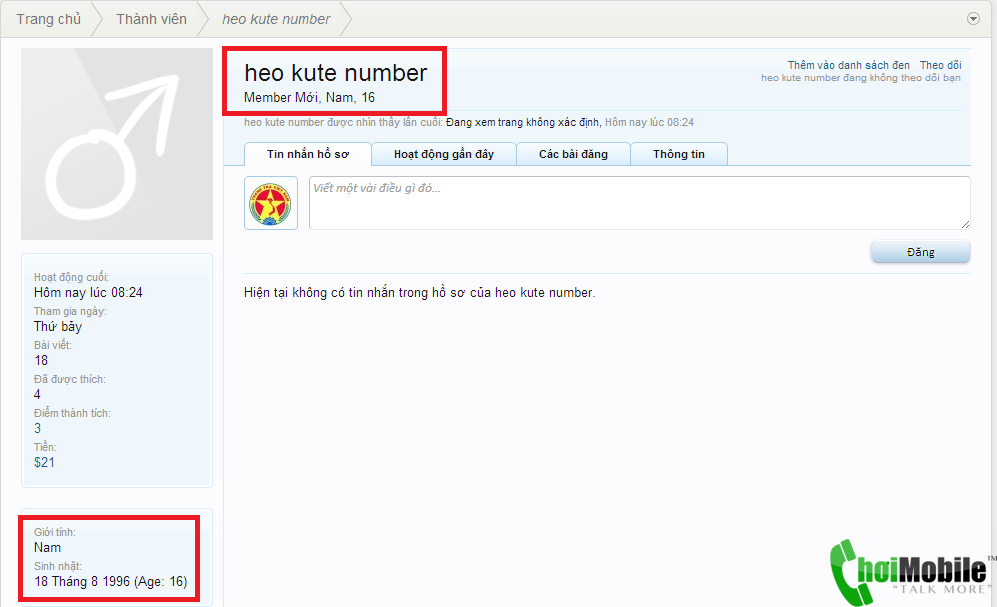Click the star emblem poster avatar

coord(271,203)
